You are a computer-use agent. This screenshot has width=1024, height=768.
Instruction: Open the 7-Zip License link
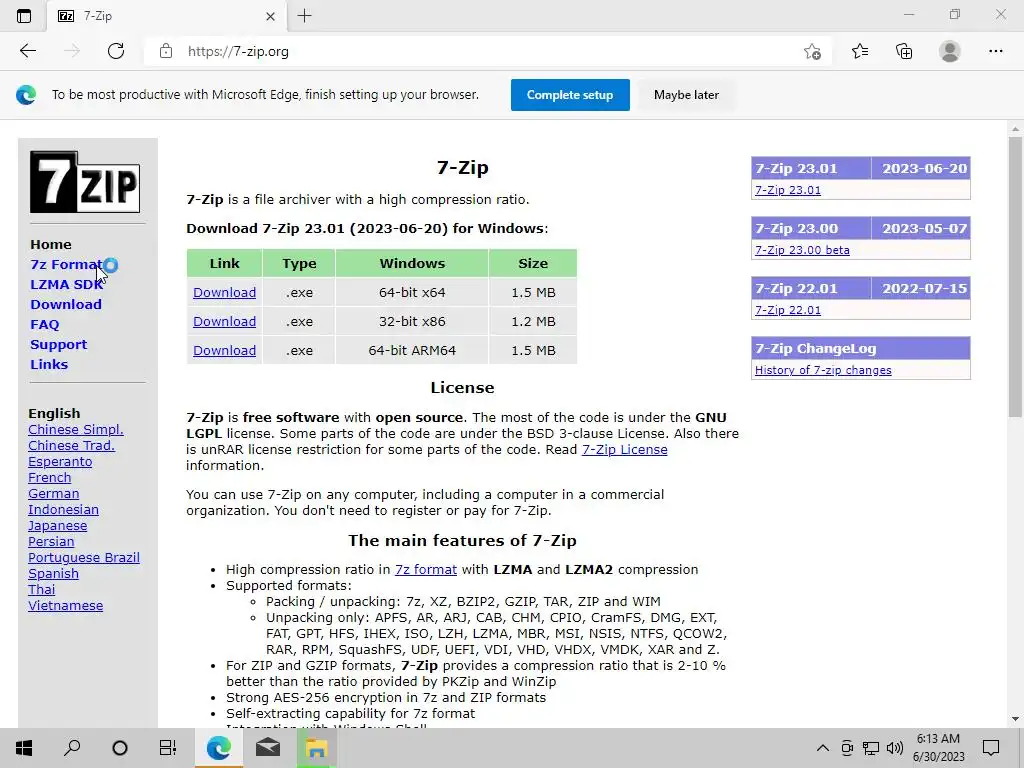coord(624,449)
